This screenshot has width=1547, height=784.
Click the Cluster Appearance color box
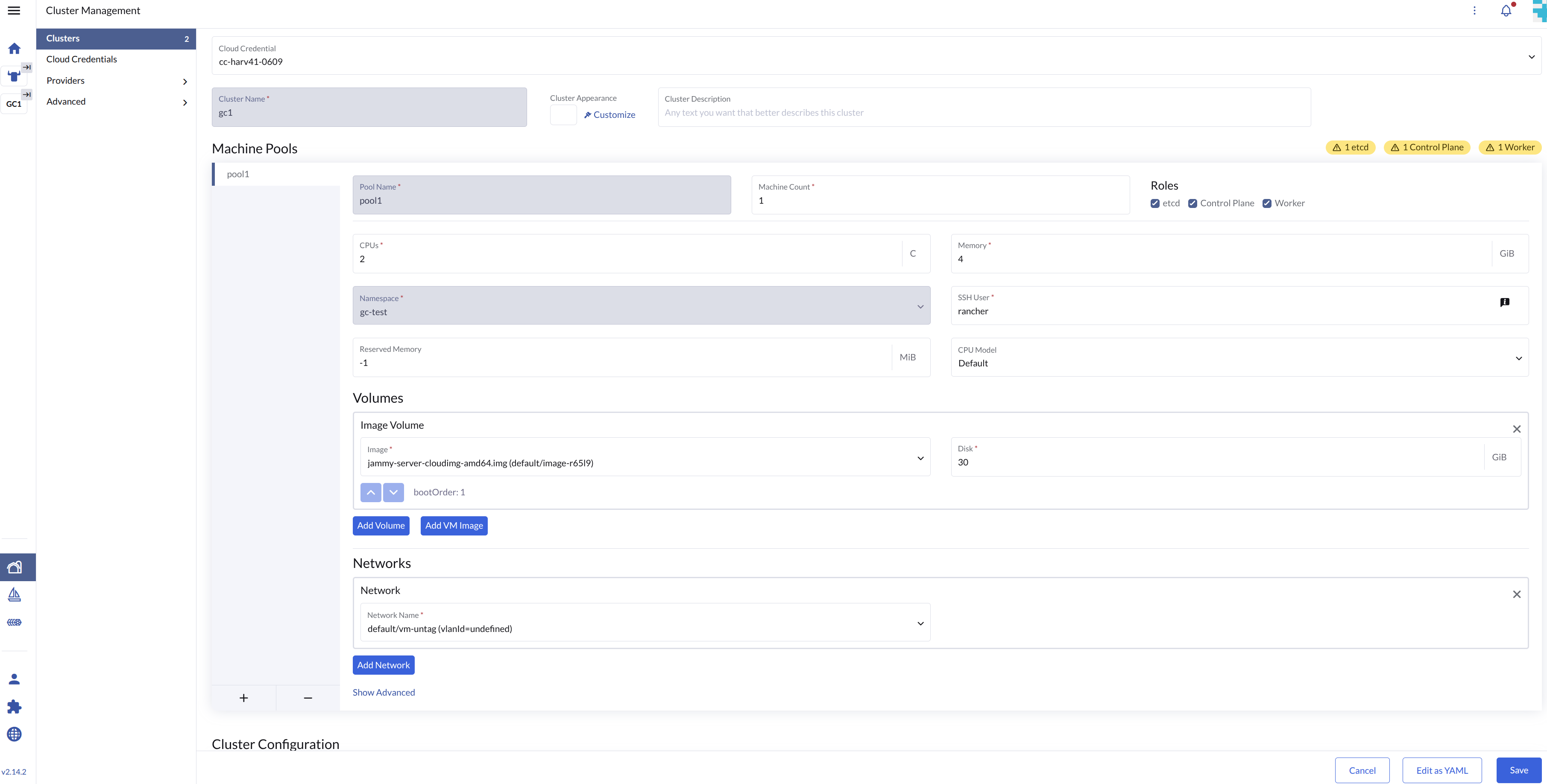click(563, 115)
